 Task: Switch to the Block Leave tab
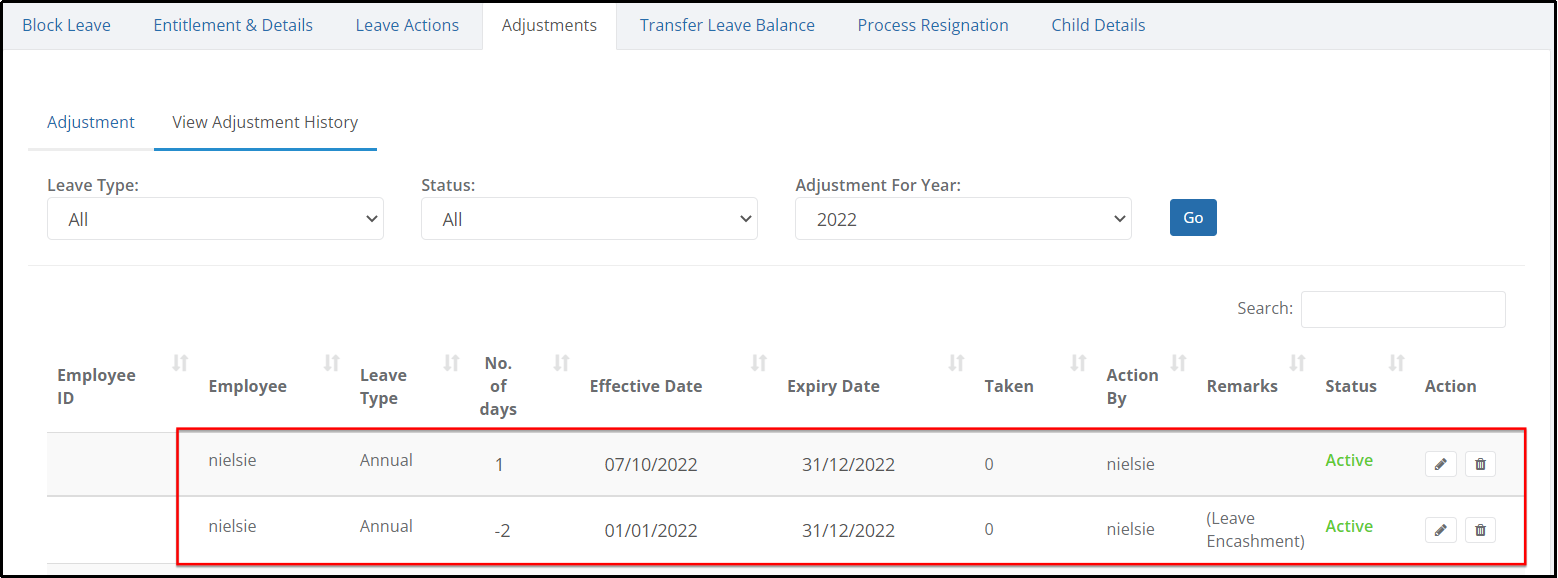(x=67, y=25)
